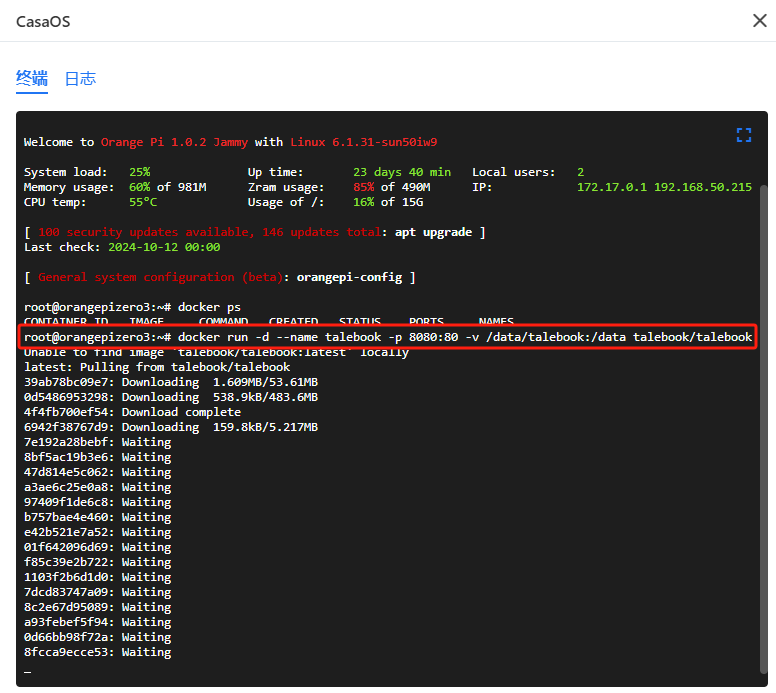Click 'General system configuration (beta)' text
This screenshot has width=776, height=693.
click(x=160, y=277)
